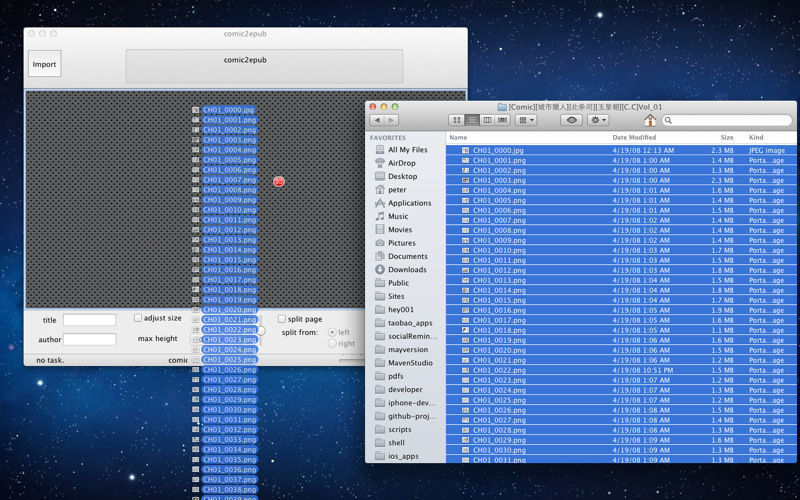Open Downloads in Finder sidebar

[406, 269]
